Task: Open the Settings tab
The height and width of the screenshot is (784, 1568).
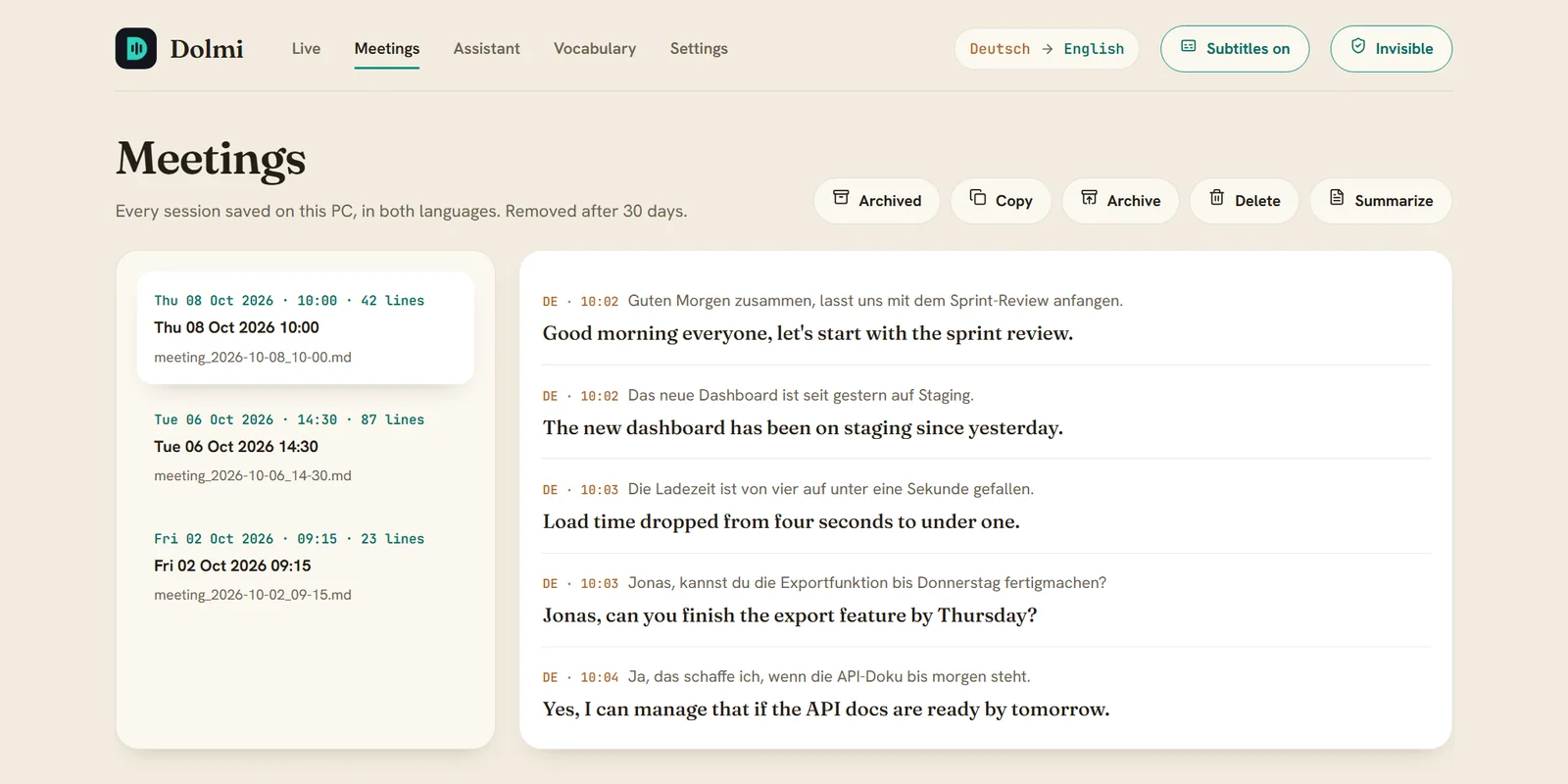Action: click(x=699, y=48)
